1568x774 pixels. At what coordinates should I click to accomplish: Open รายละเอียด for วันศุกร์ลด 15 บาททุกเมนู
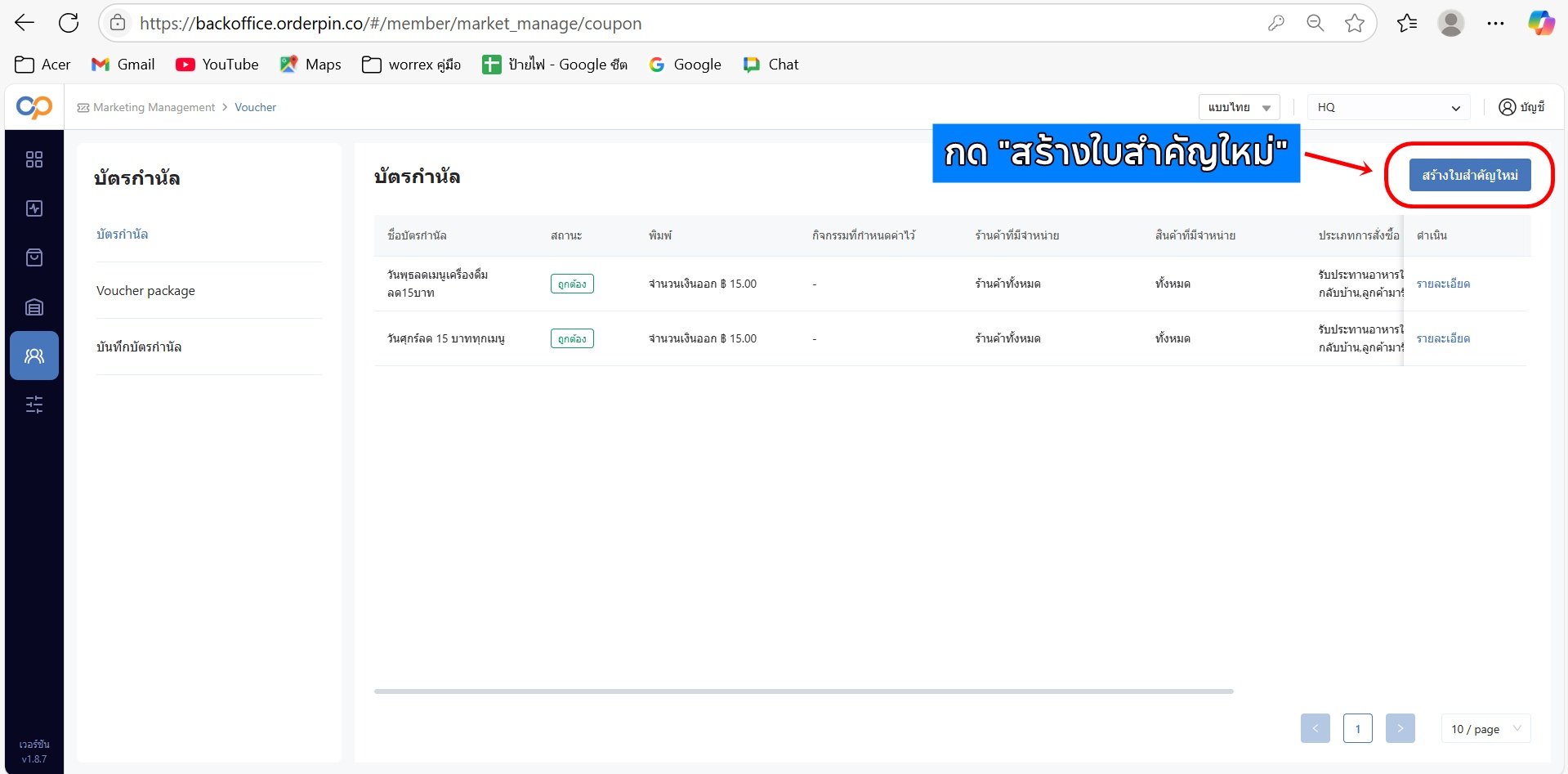(1443, 338)
